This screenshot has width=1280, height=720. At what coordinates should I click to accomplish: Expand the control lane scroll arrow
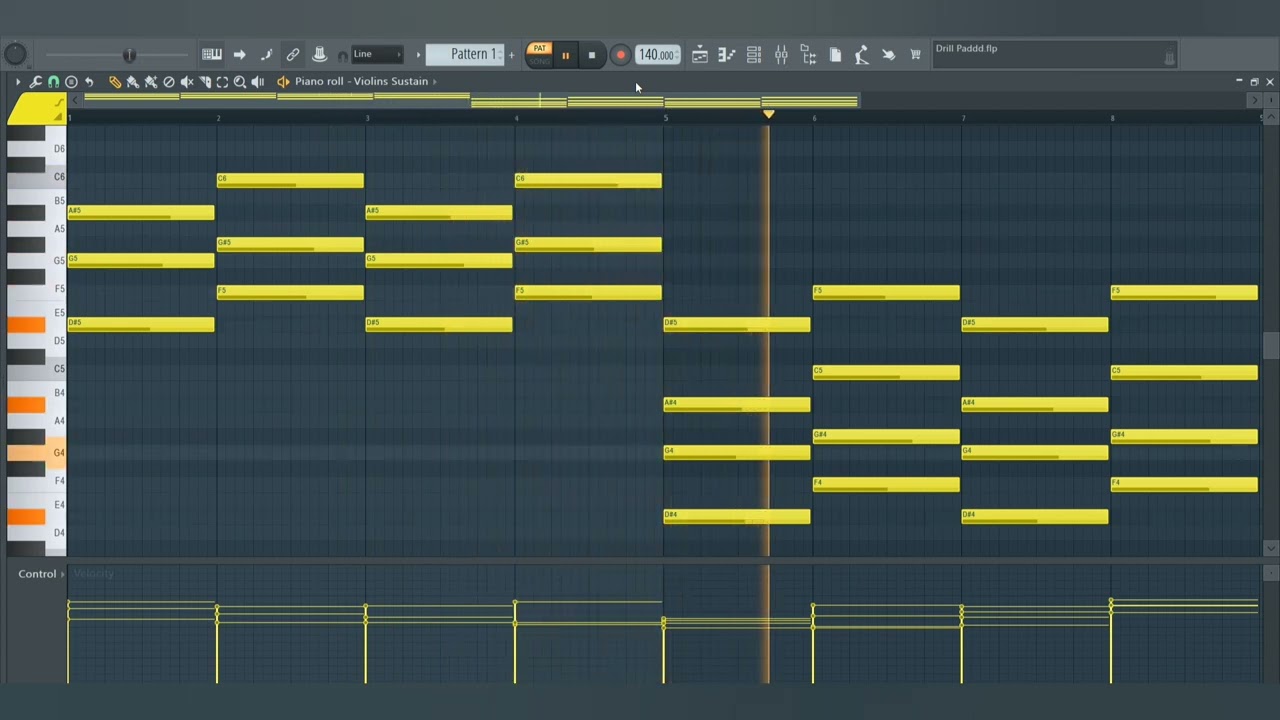[1271, 574]
